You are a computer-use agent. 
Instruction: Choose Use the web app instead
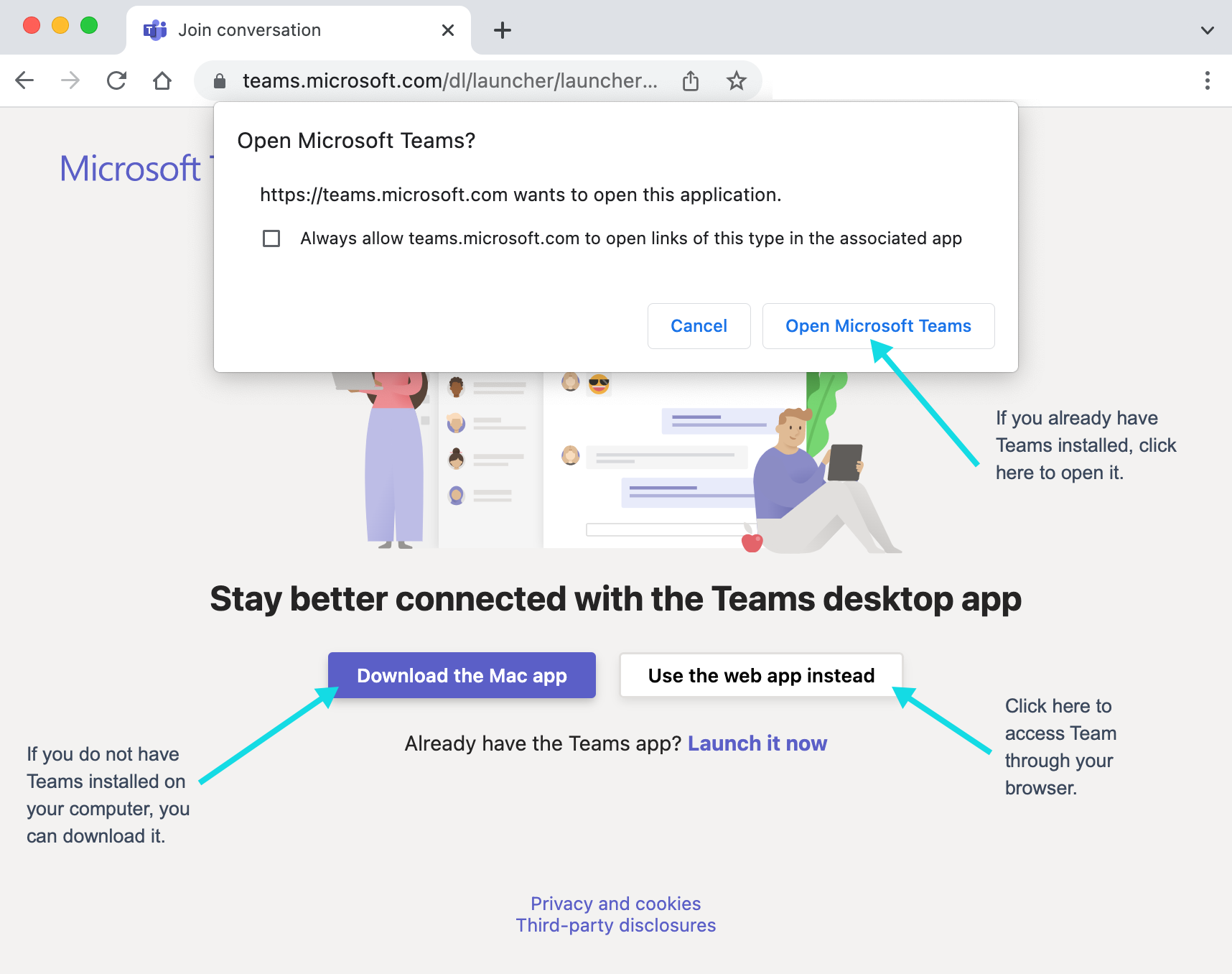(761, 675)
